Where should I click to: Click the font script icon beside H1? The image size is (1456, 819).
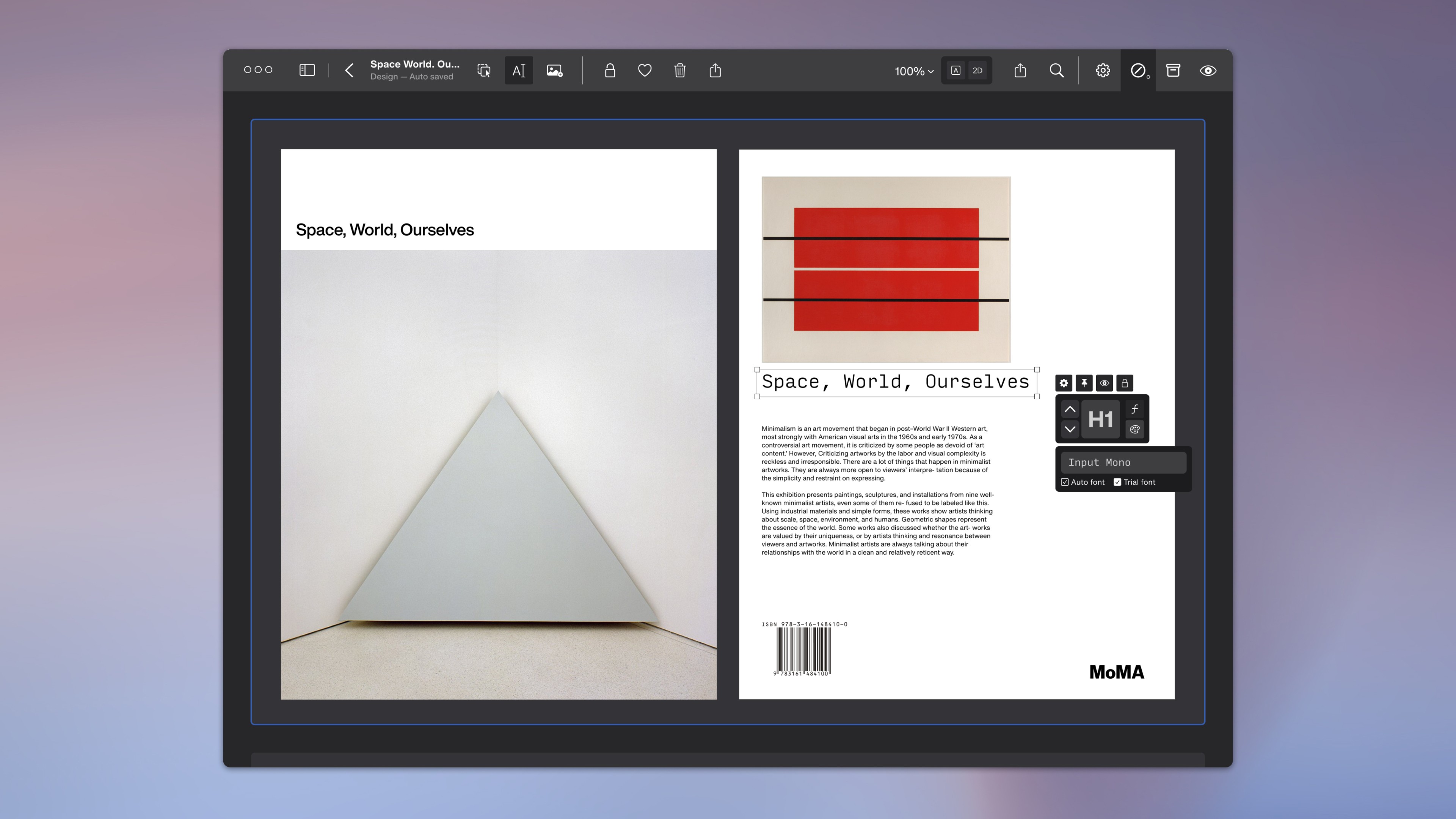tap(1134, 409)
